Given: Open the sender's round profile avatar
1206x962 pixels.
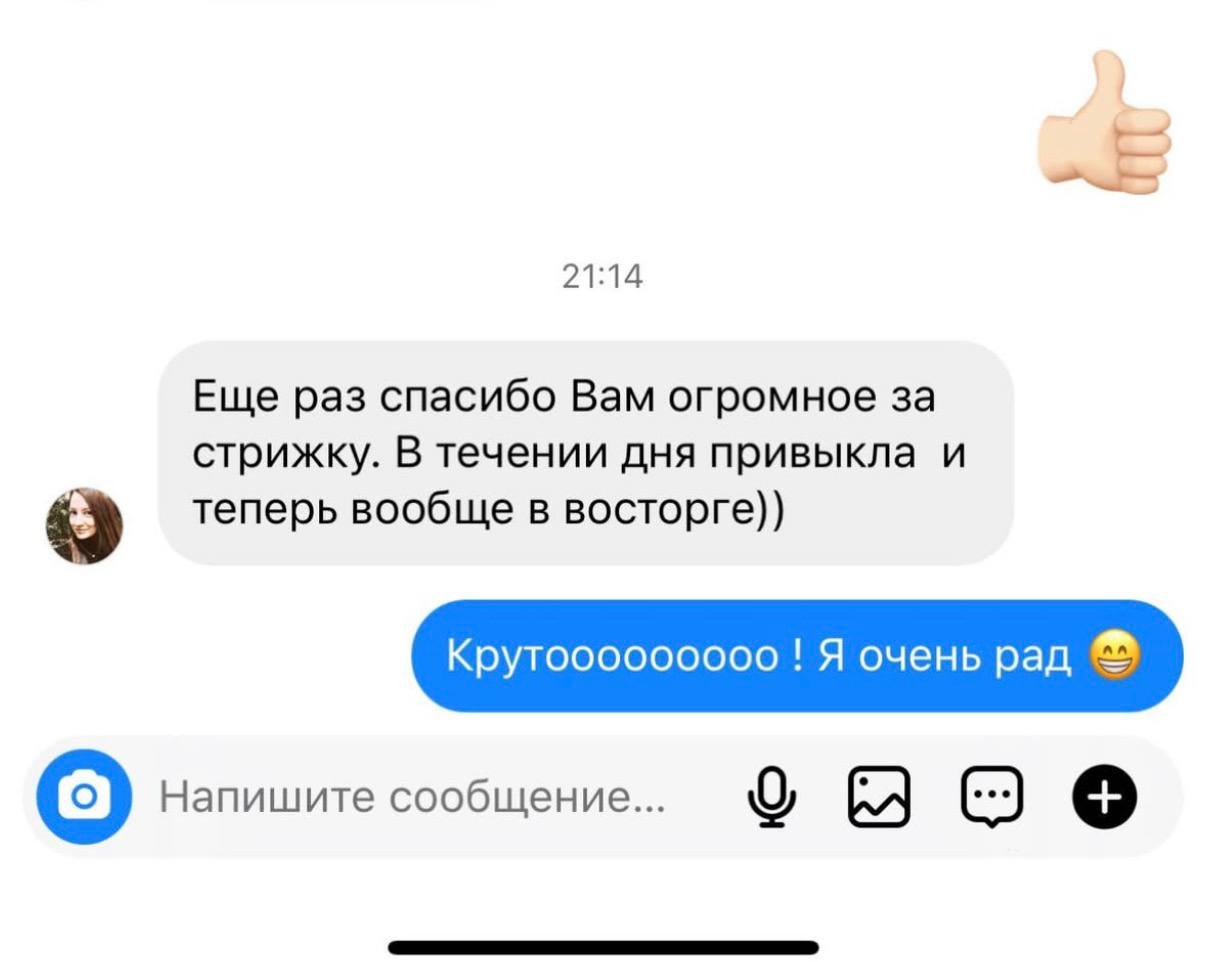Looking at the screenshot, I should click(x=84, y=526).
